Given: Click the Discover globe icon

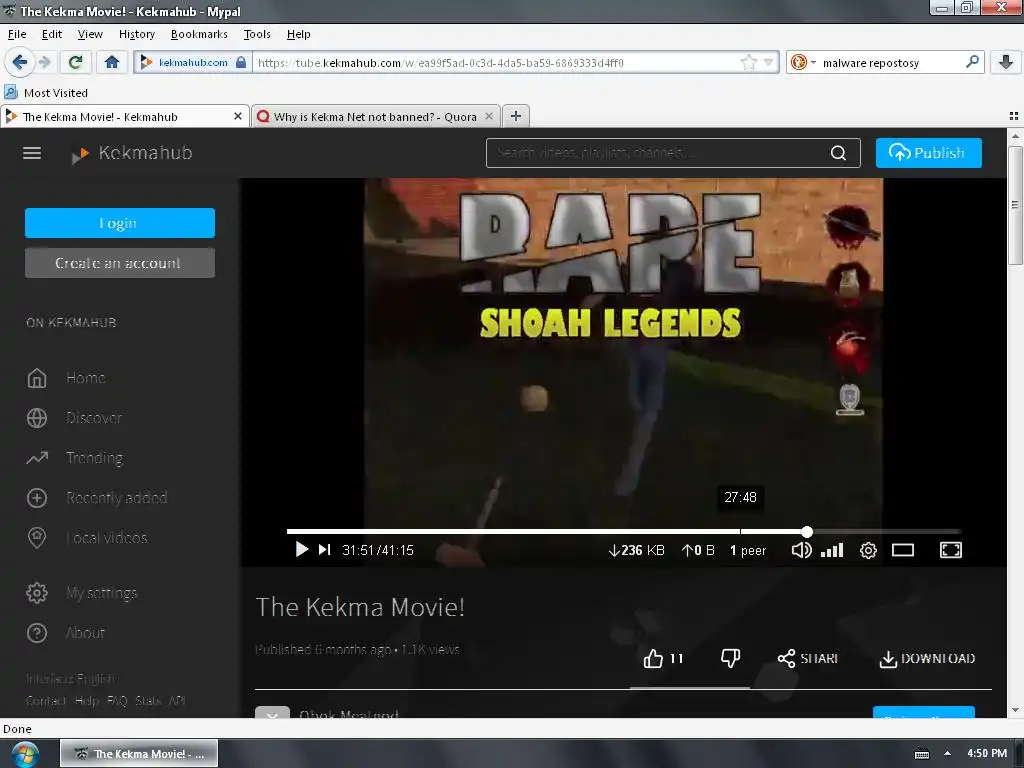Looking at the screenshot, I should [x=37, y=418].
